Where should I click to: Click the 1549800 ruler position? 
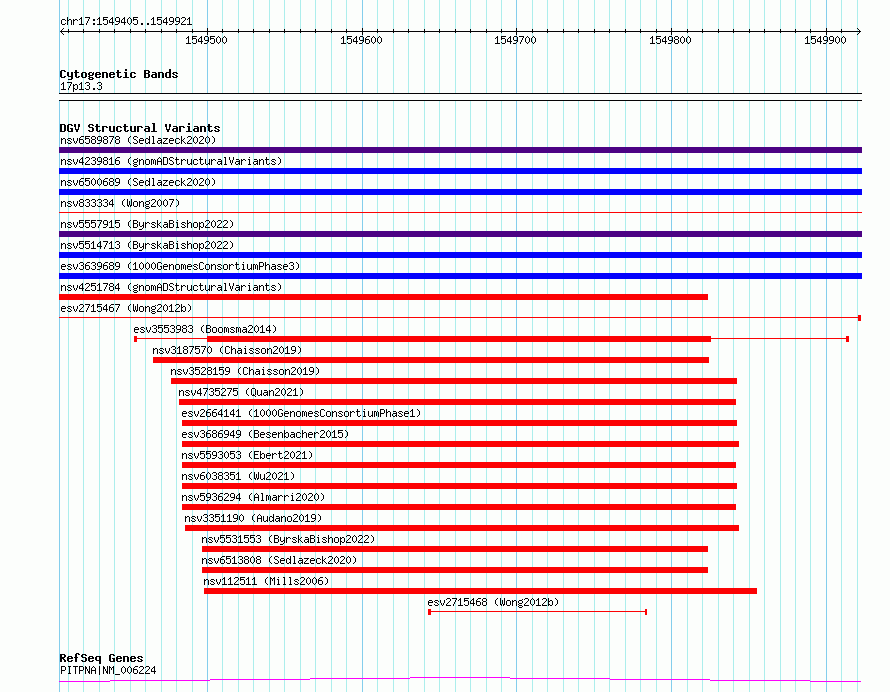pos(670,40)
